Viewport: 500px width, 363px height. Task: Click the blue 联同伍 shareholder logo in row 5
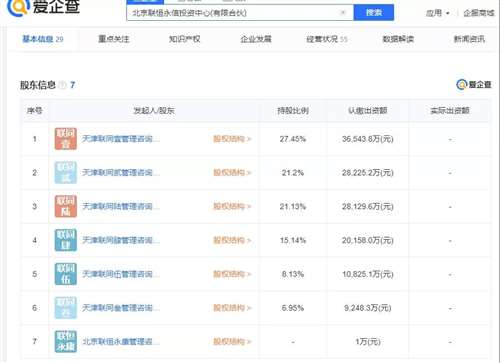(66, 274)
